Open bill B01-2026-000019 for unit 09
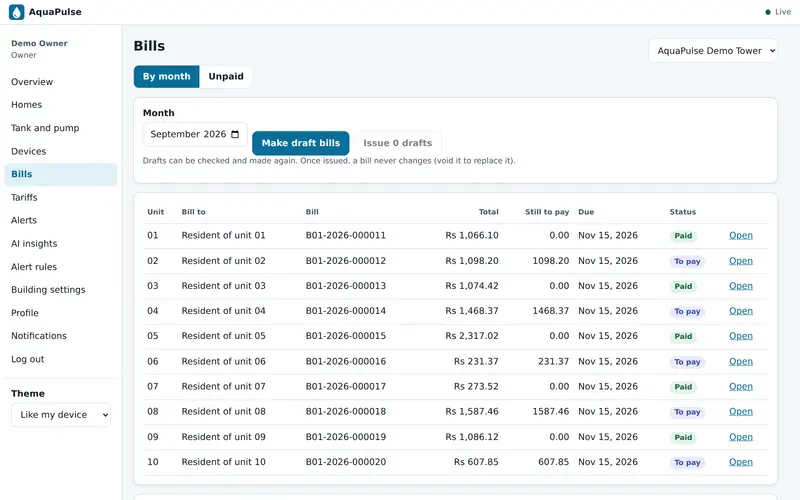The height and width of the screenshot is (500, 800). click(740, 437)
